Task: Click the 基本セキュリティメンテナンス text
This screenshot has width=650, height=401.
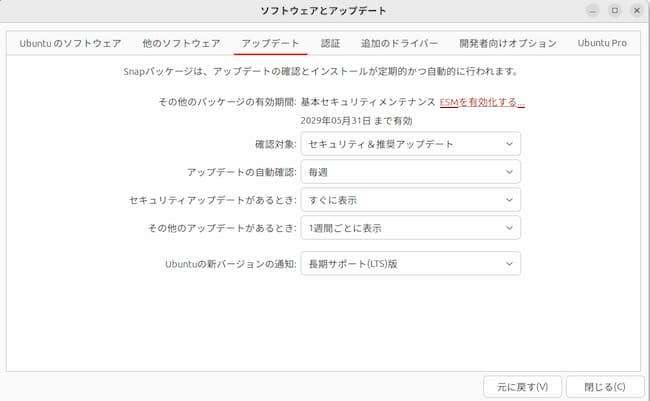Action: coord(368,102)
